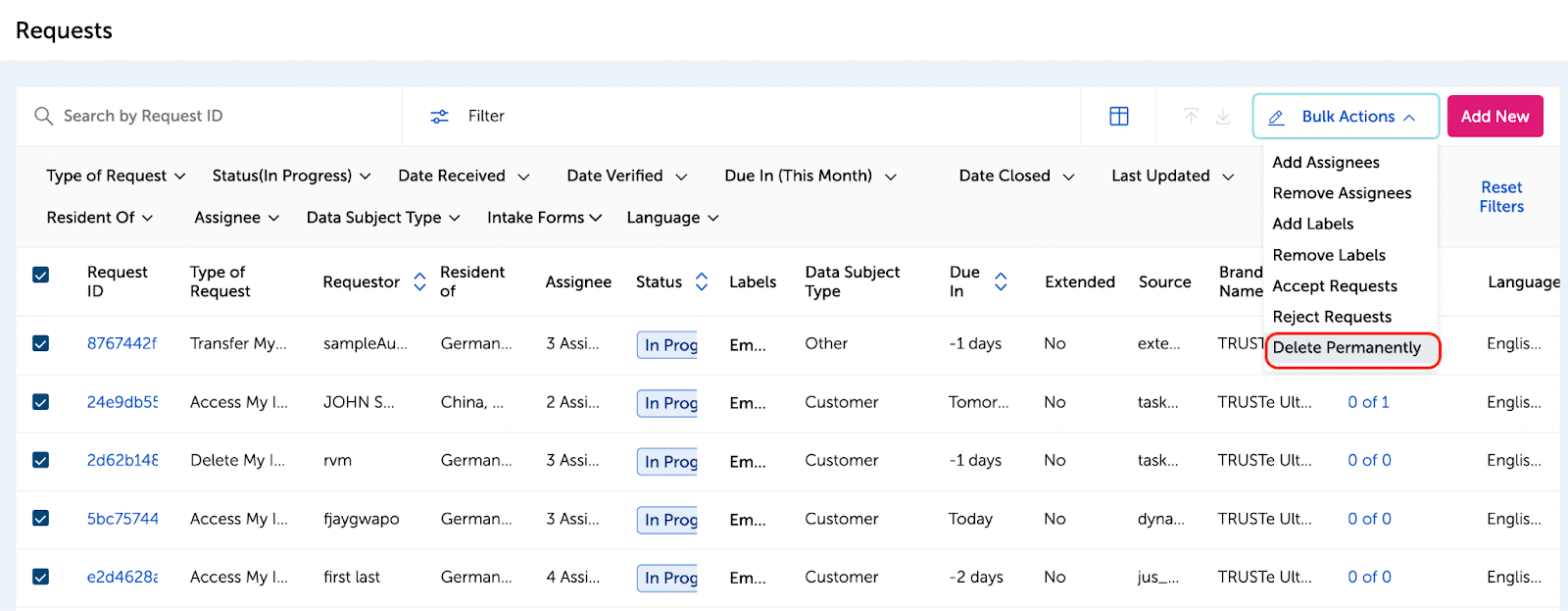Open the Intake Forms filter dropdown
The image size is (1568, 611).
544,218
